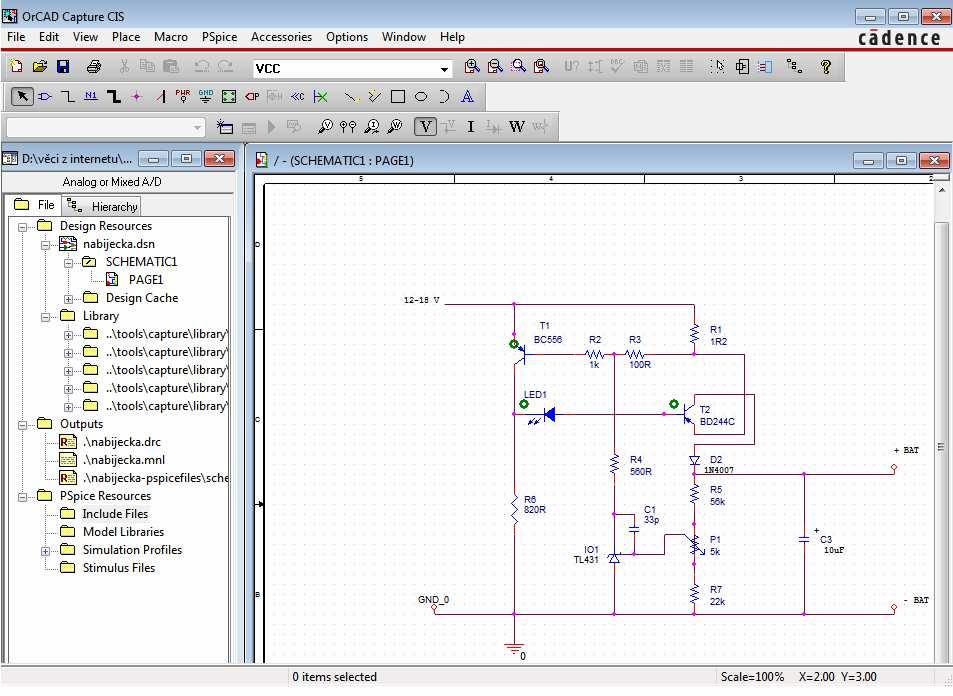
Task: Expand the Simulation Profiles folder
Action: click(x=46, y=551)
